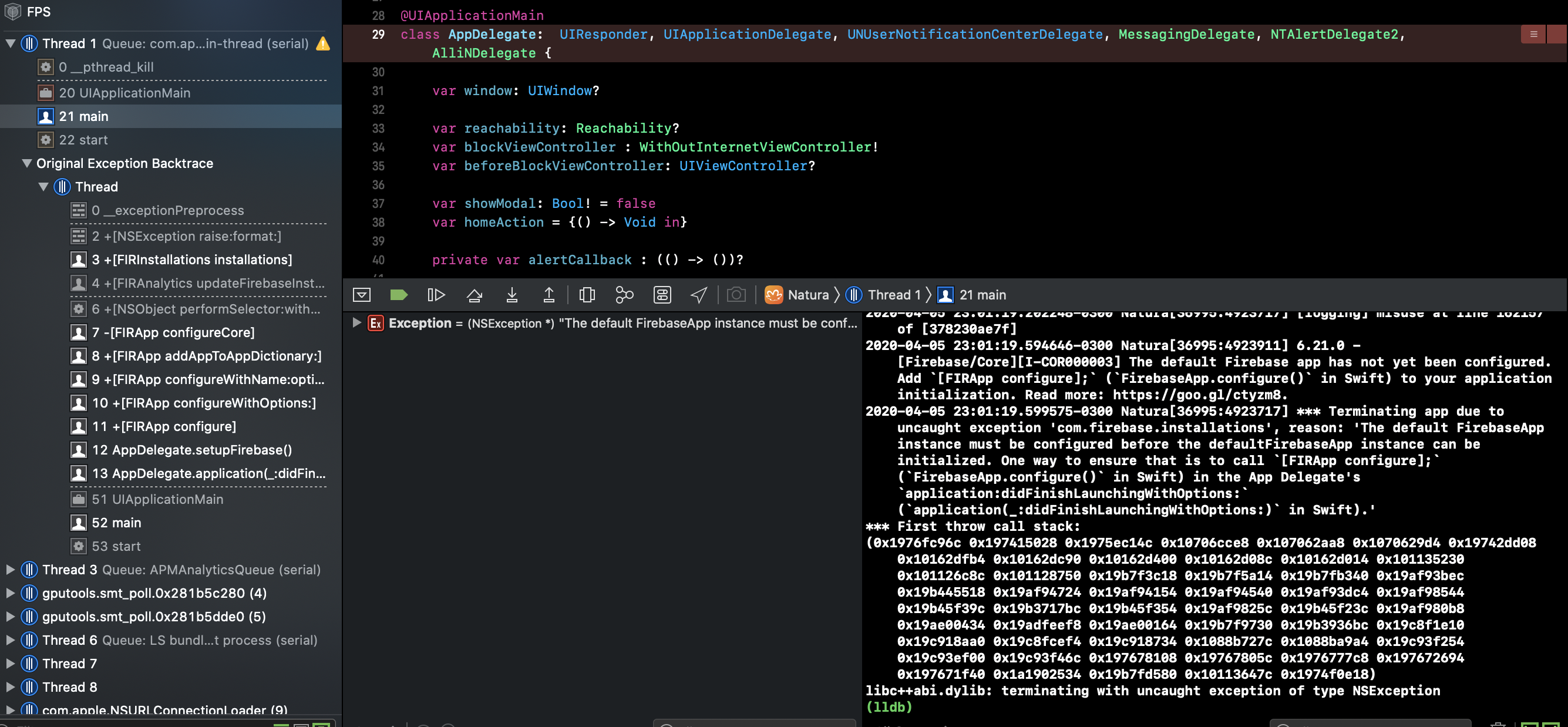This screenshot has width=1568, height=727.
Task: Click line number 29 in gutter
Action: [378, 35]
